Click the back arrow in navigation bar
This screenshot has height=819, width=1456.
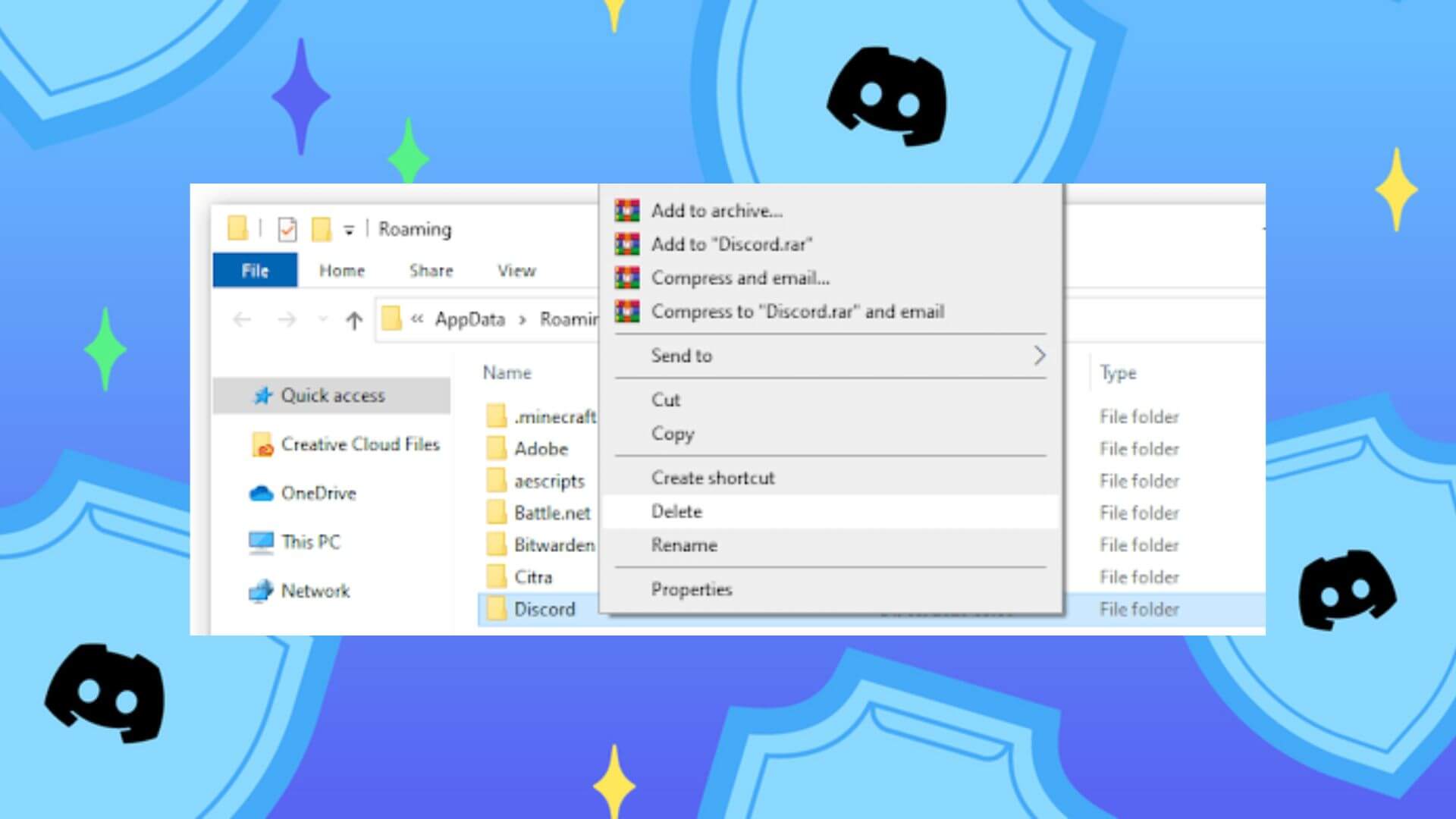[x=242, y=320]
